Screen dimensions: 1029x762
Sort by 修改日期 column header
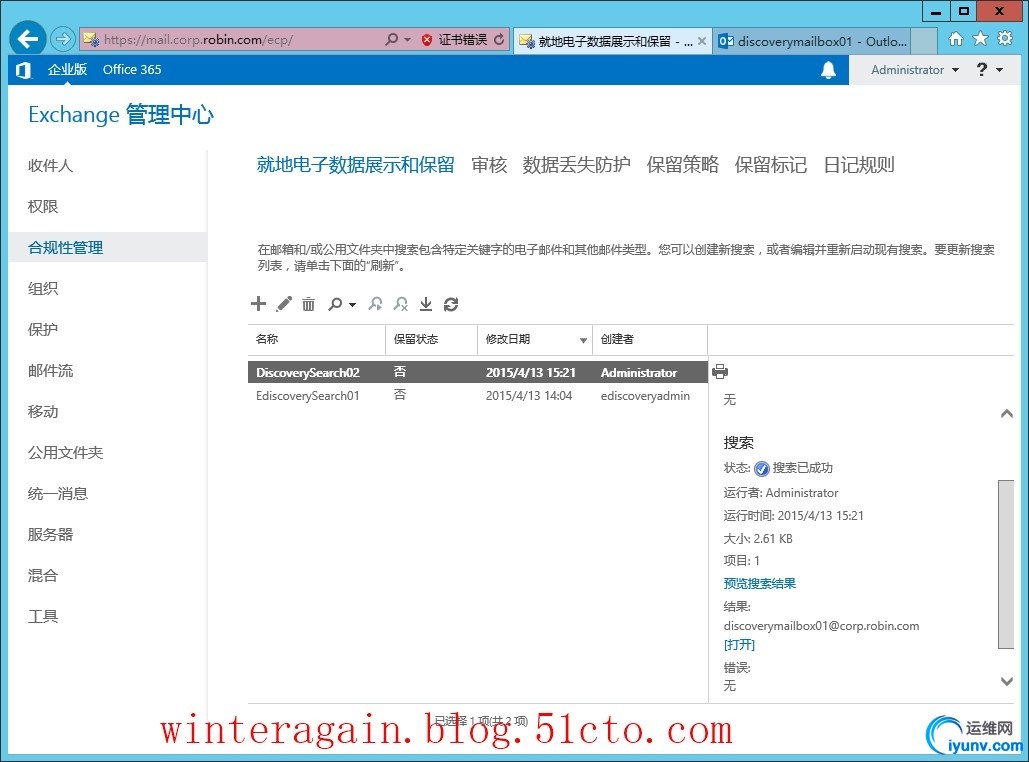[x=535, y=339]
